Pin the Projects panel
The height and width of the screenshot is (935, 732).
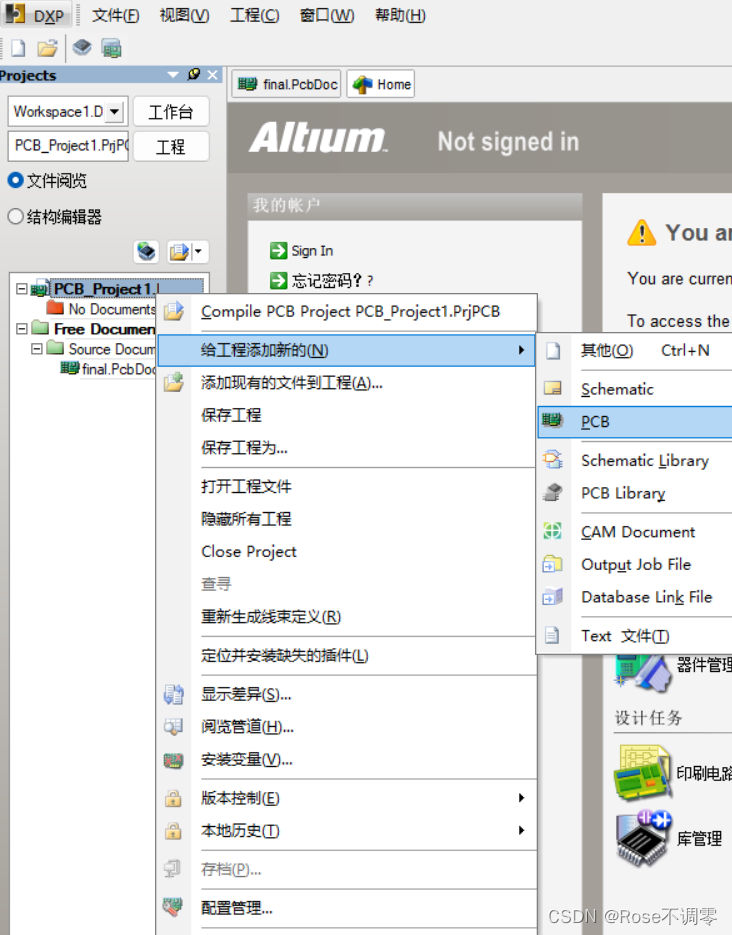[x=193, y=75]
